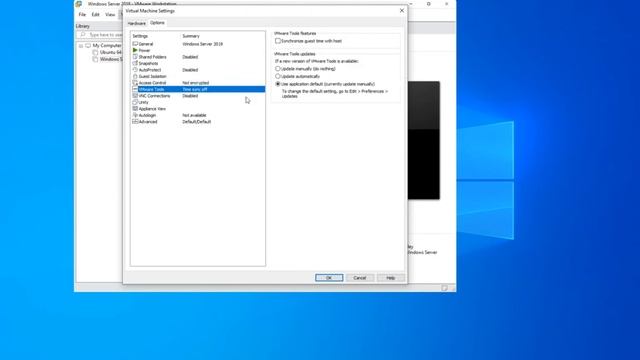Click the VMware Workstation title bar icon
Screen dimensions: 640x360
(x=79, y=4)
